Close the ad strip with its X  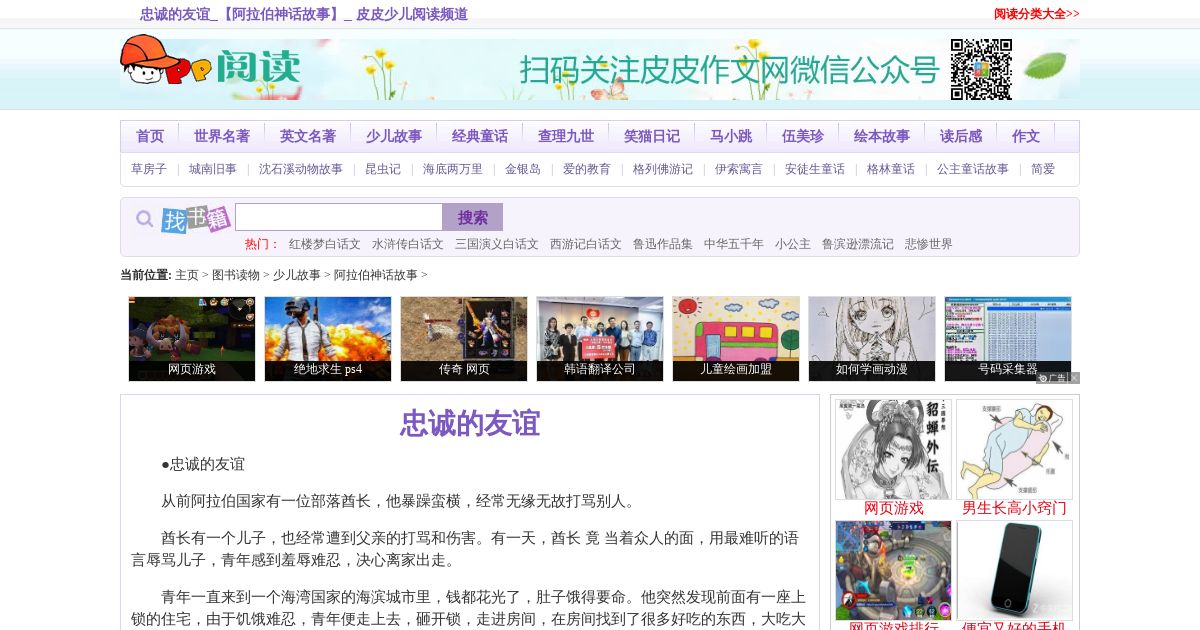(1075, 378)
